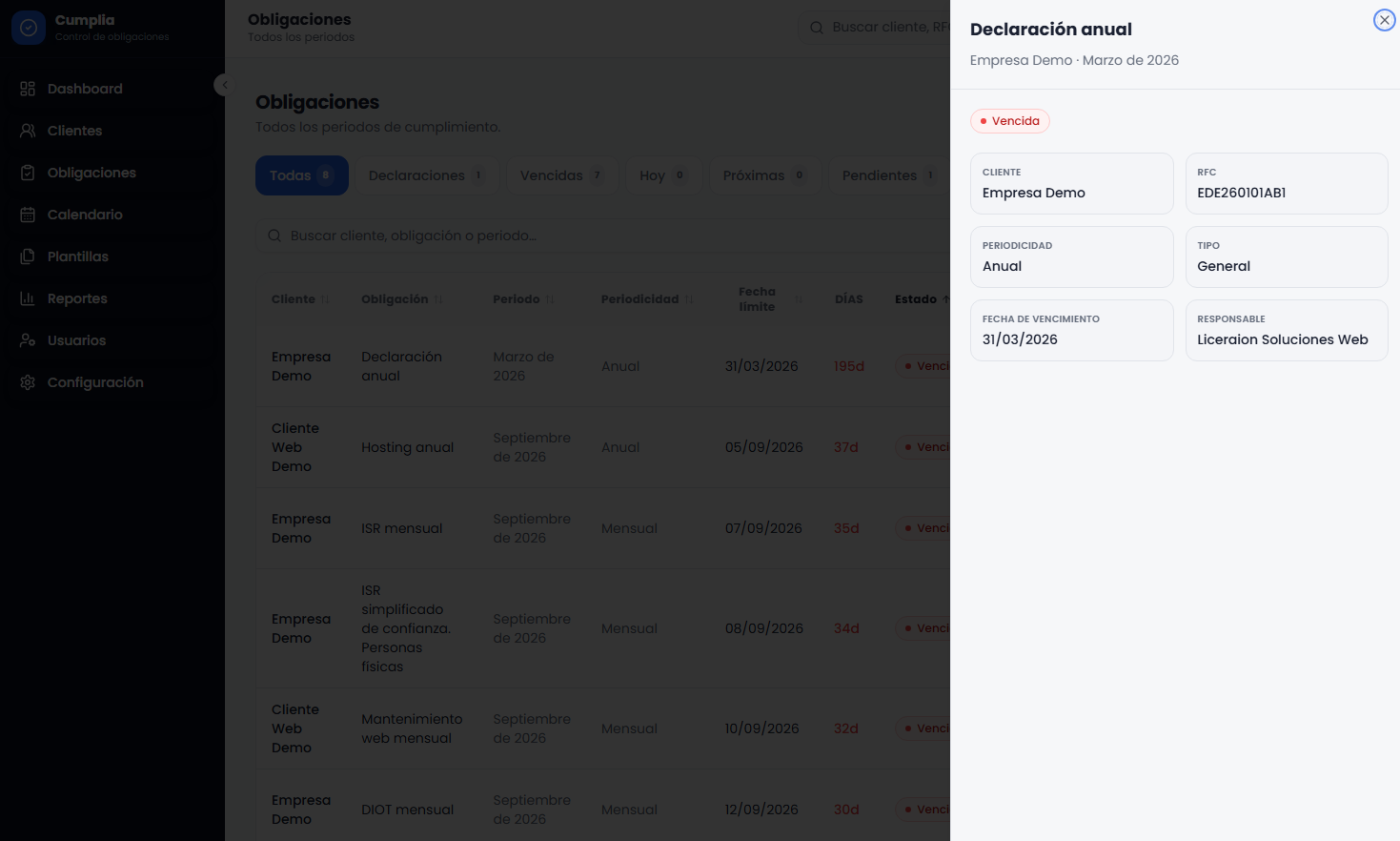Click the Reportes chart icon
The image size is (1400, 841).
pyautogui.click(x=28, y=298)
